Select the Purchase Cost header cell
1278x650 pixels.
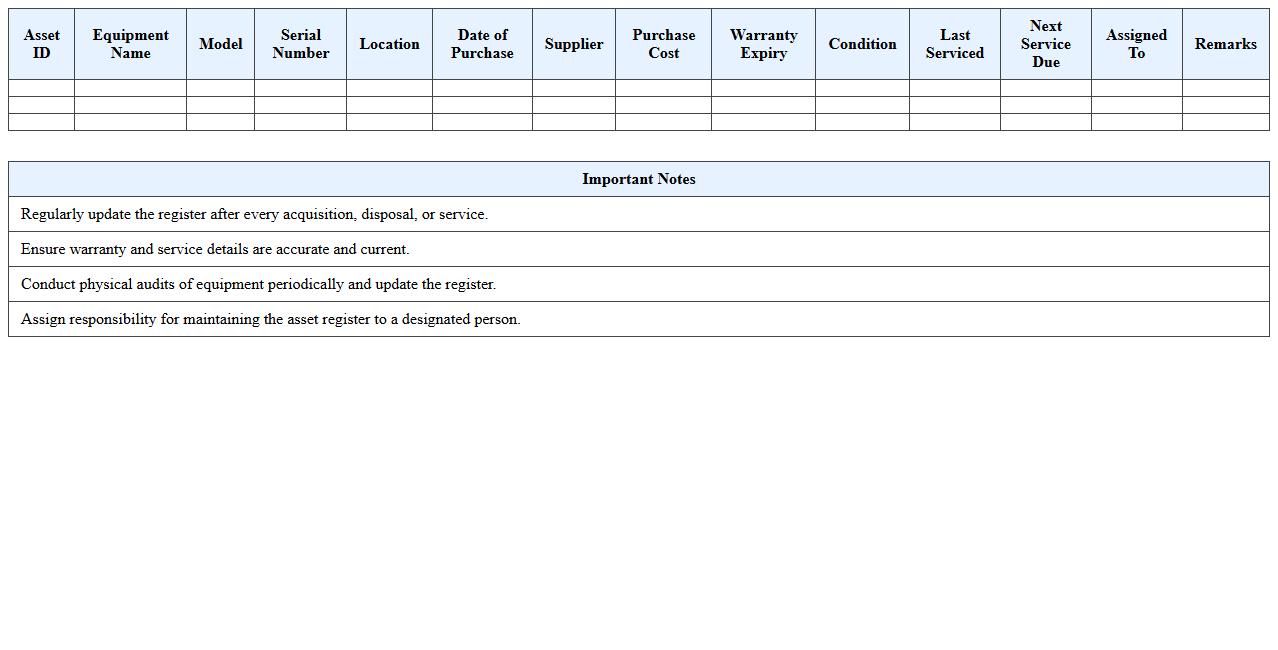(x=663, y=44)
